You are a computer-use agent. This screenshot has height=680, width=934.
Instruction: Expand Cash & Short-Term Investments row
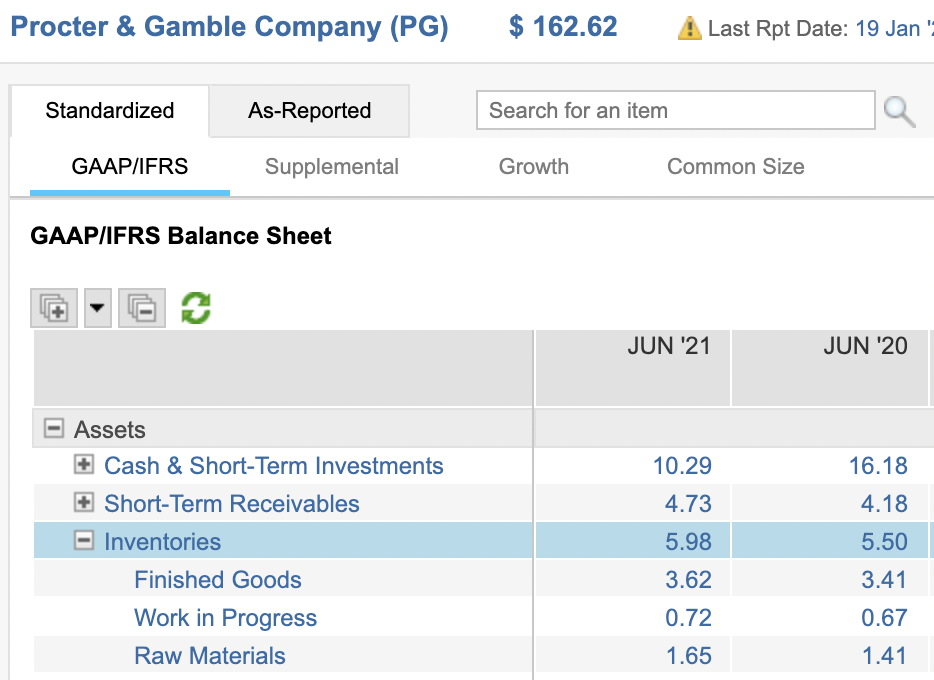click(x=84, y=465)
